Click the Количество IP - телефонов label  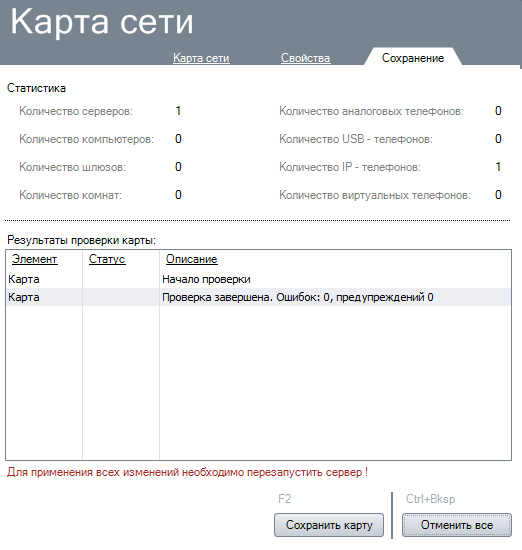(350, 167)
